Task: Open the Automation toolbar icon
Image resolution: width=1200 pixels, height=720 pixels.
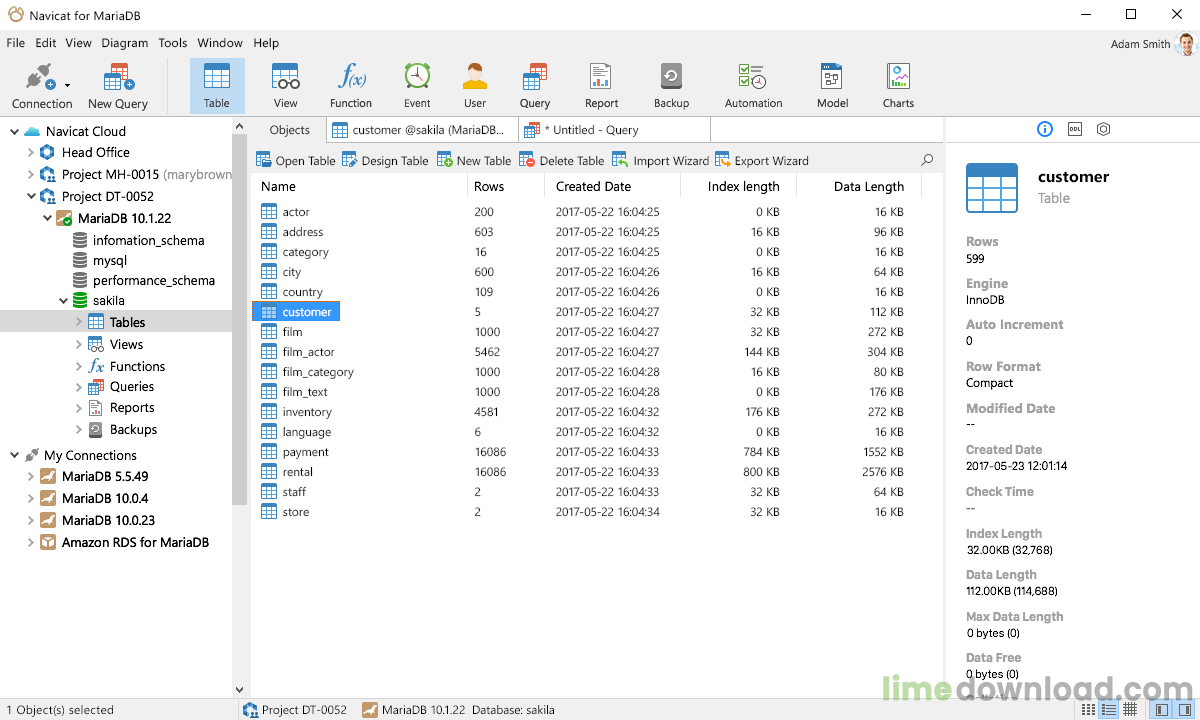Action: point(753,87)
